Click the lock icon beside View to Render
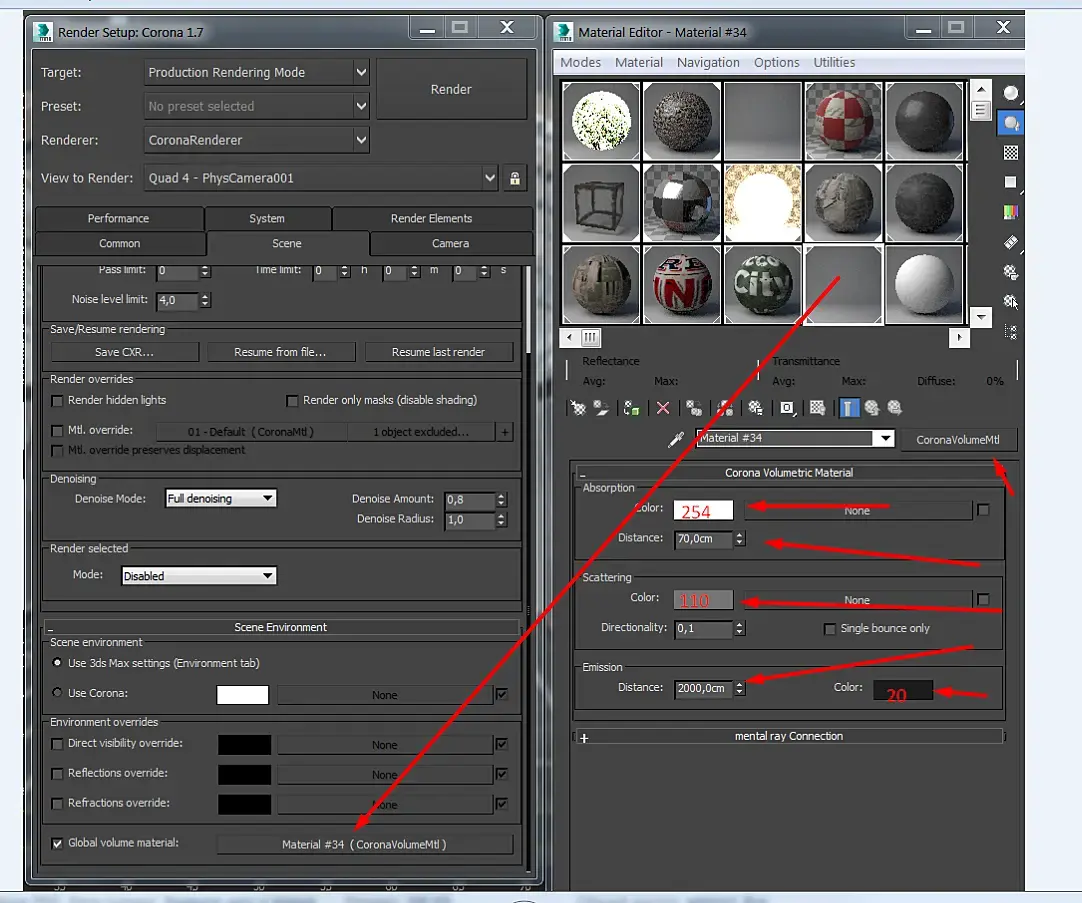1082x903 pixels. click(515, 179)
